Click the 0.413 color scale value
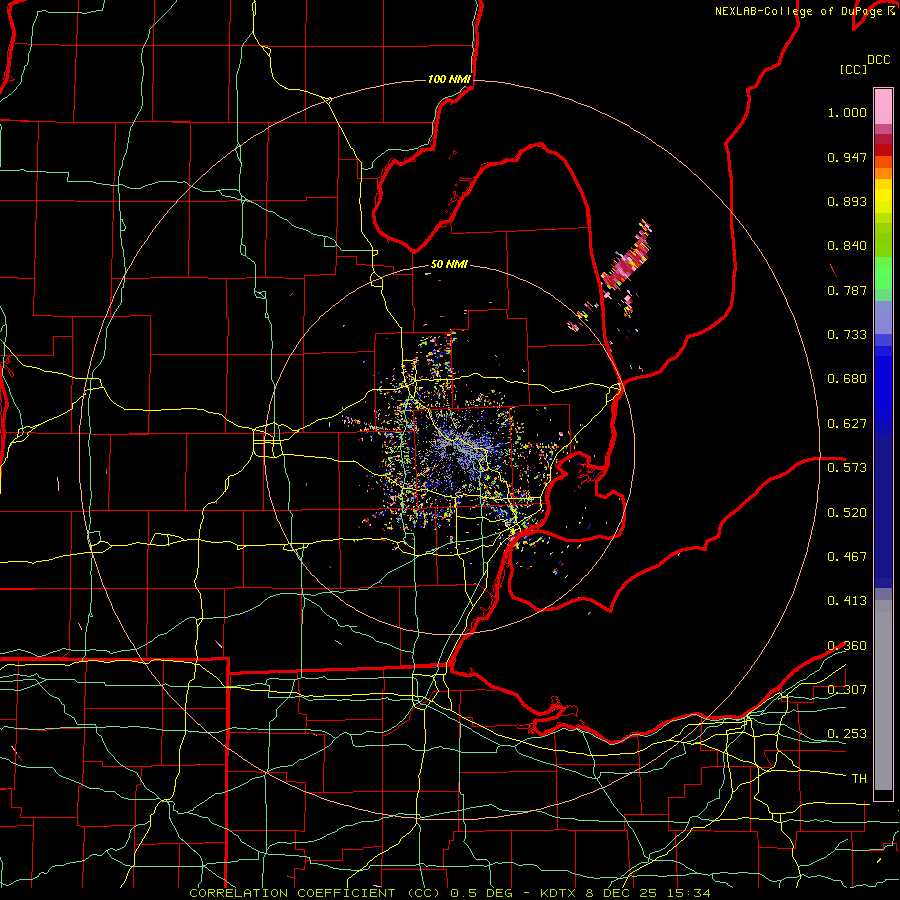The image size is (900, 900). (x=847, y=601)
